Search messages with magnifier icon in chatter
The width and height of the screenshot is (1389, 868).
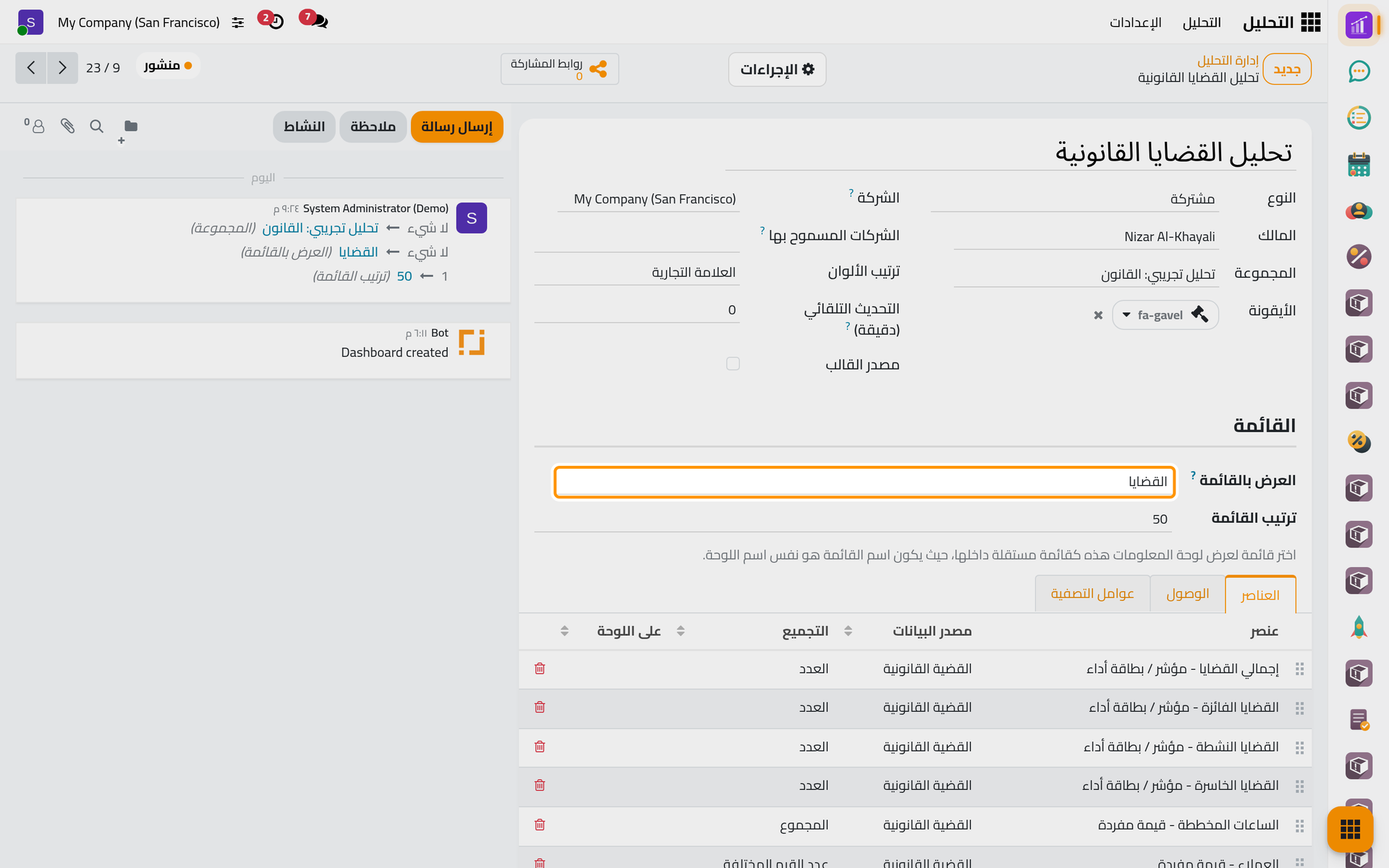96,127
